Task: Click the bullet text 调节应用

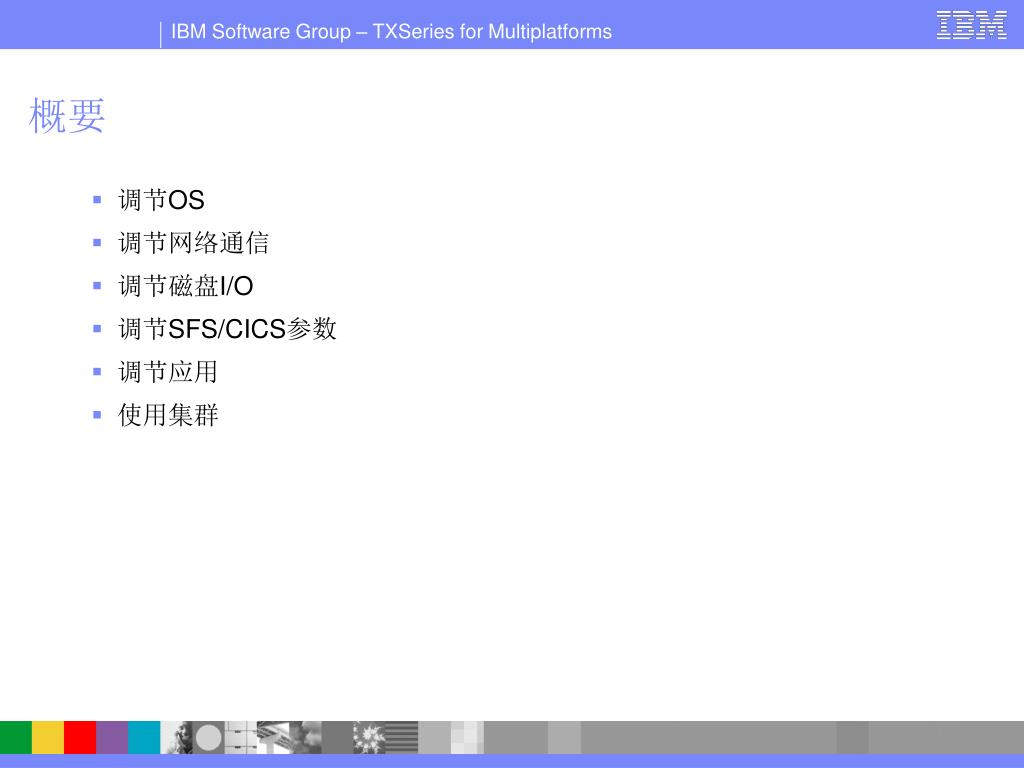Action: (168, 372)
